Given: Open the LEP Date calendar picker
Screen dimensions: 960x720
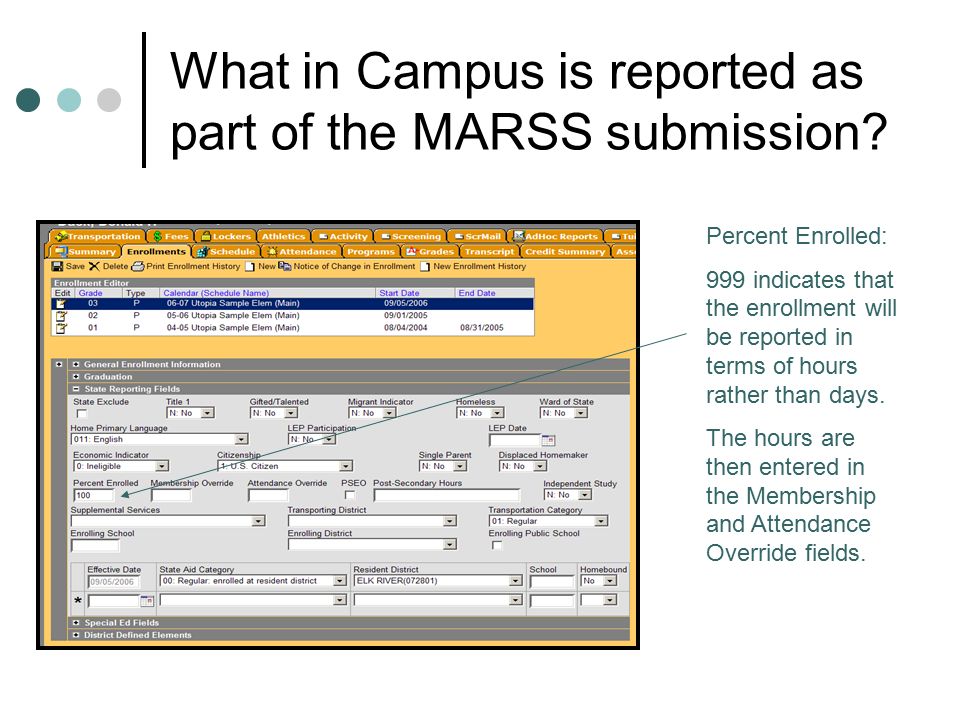Looking at the screenshot, I should click(549, 440).
